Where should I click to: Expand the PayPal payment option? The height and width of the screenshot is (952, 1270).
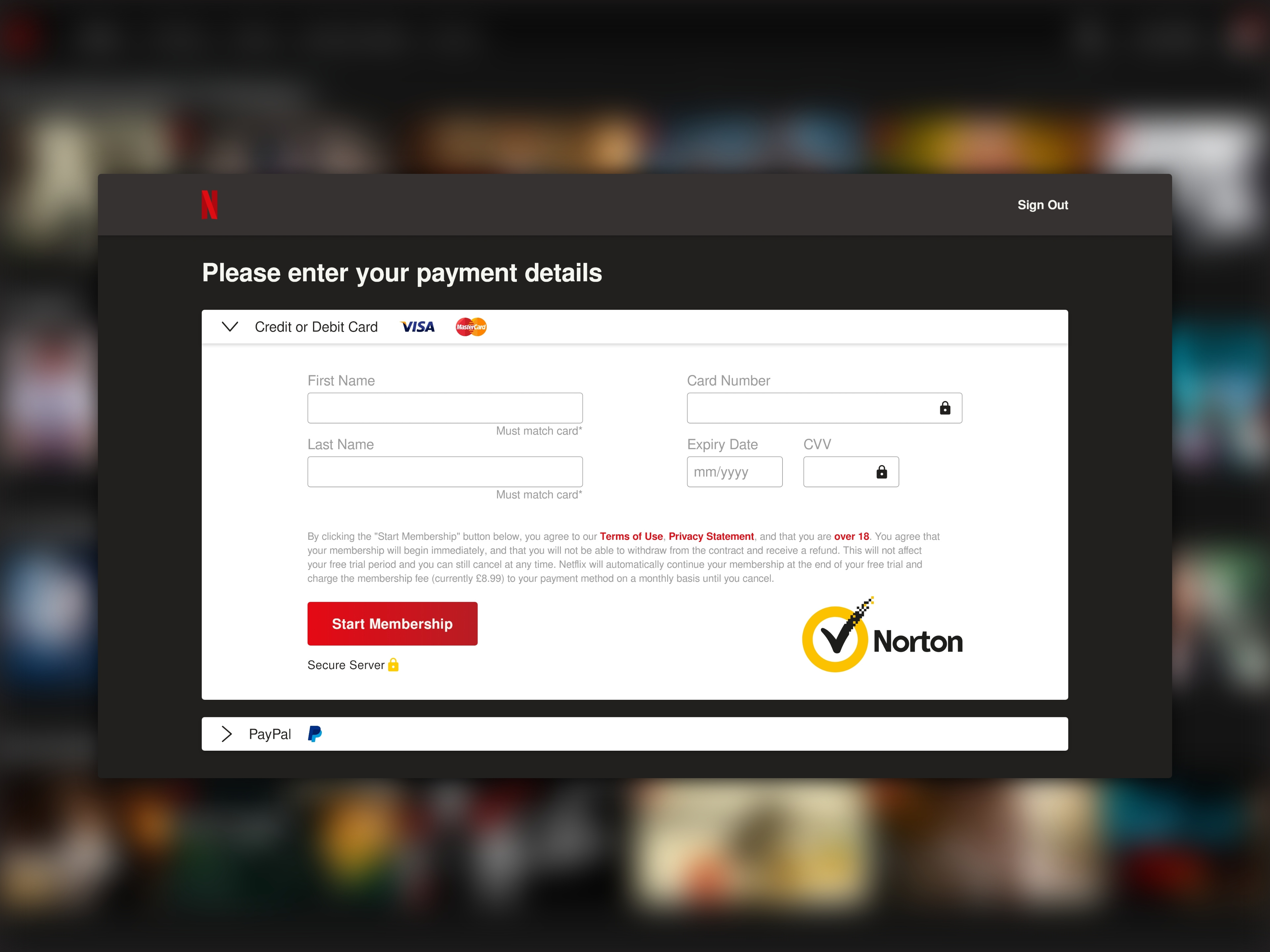point(227,734)
